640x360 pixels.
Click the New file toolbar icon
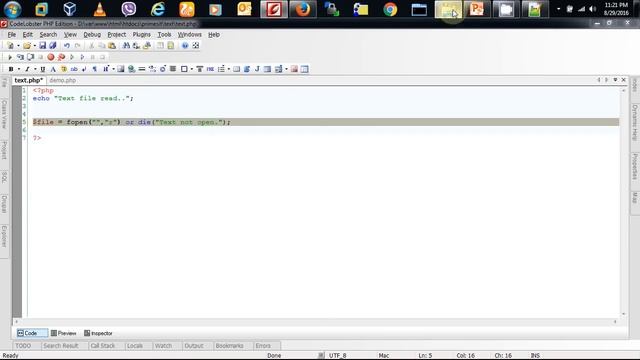(x=11, y=46)
